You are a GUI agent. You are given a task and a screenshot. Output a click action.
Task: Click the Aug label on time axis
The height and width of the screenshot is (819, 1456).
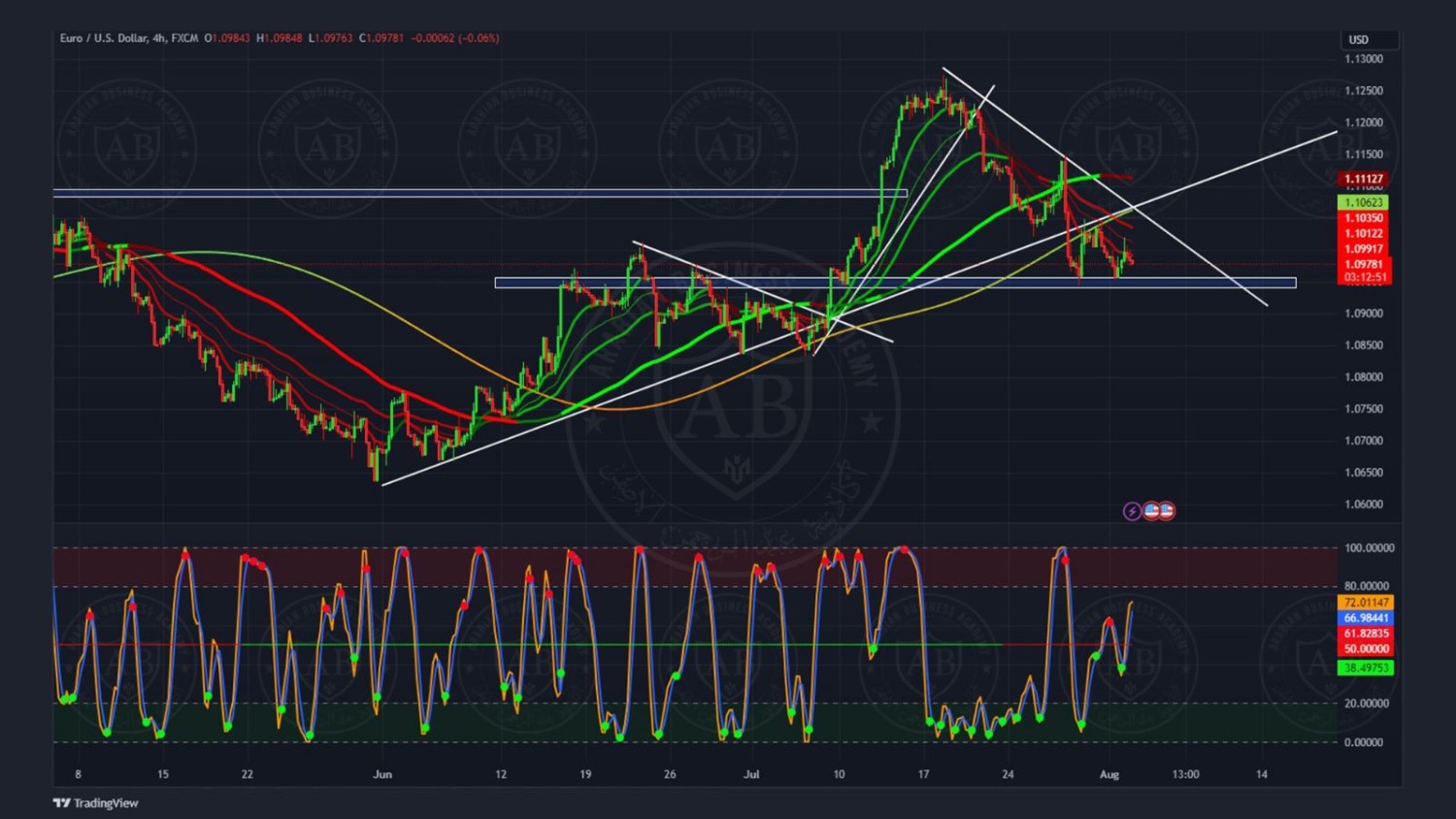click(x=1109, y=774)
